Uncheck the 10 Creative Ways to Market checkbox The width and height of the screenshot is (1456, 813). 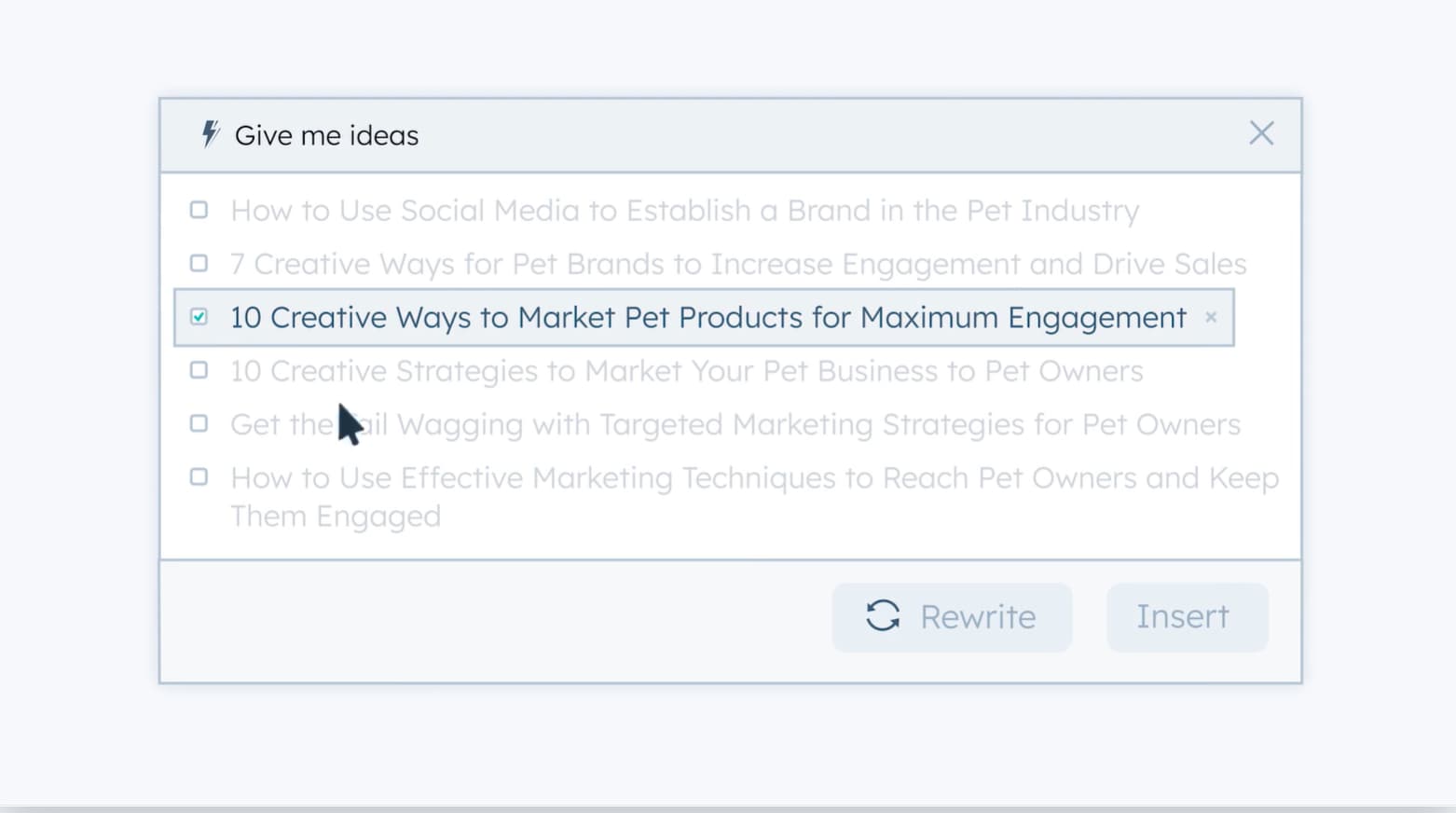point(199,317)
